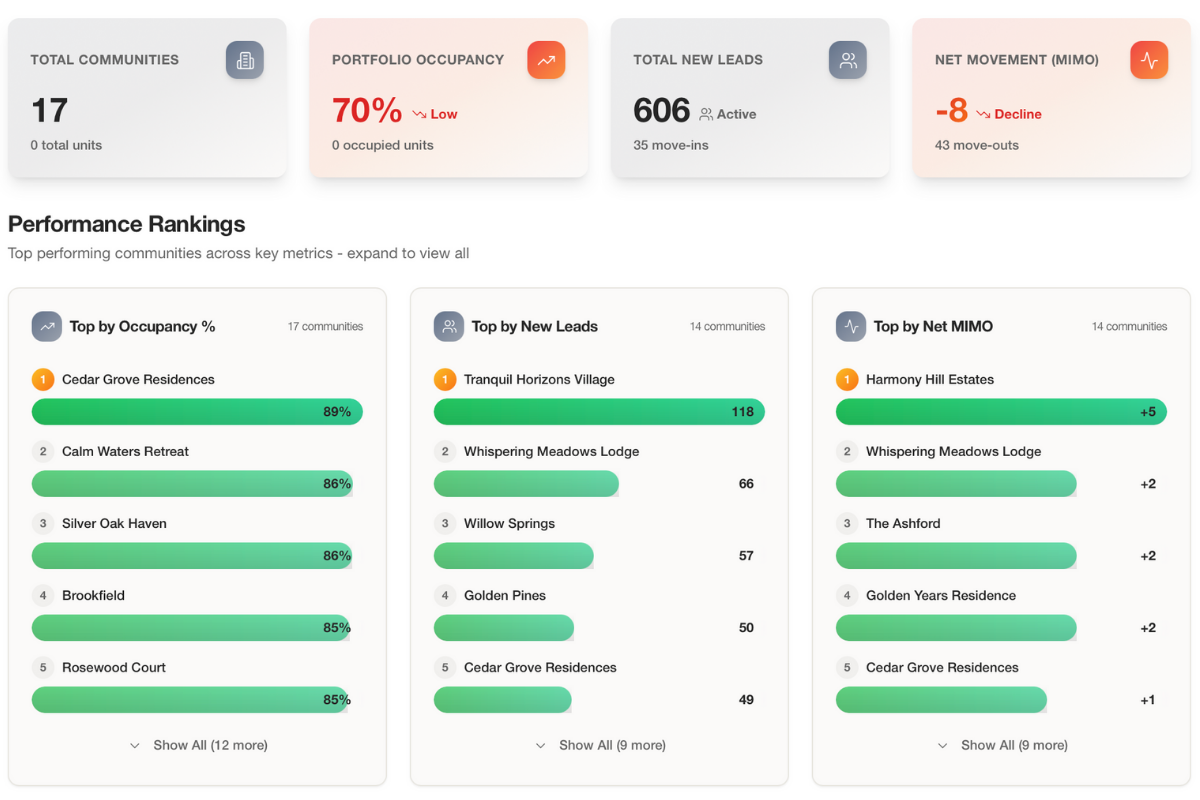The width and height of the screenshot is (1200, 800).
Task: Select the Portfolio Occupancy 70% card
Action: tap(448, 98)
